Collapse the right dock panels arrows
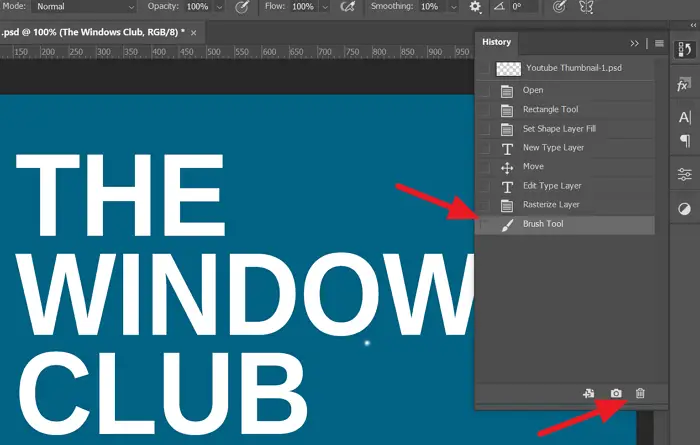The height and width of the screenshot is (445, 700). 693,25
